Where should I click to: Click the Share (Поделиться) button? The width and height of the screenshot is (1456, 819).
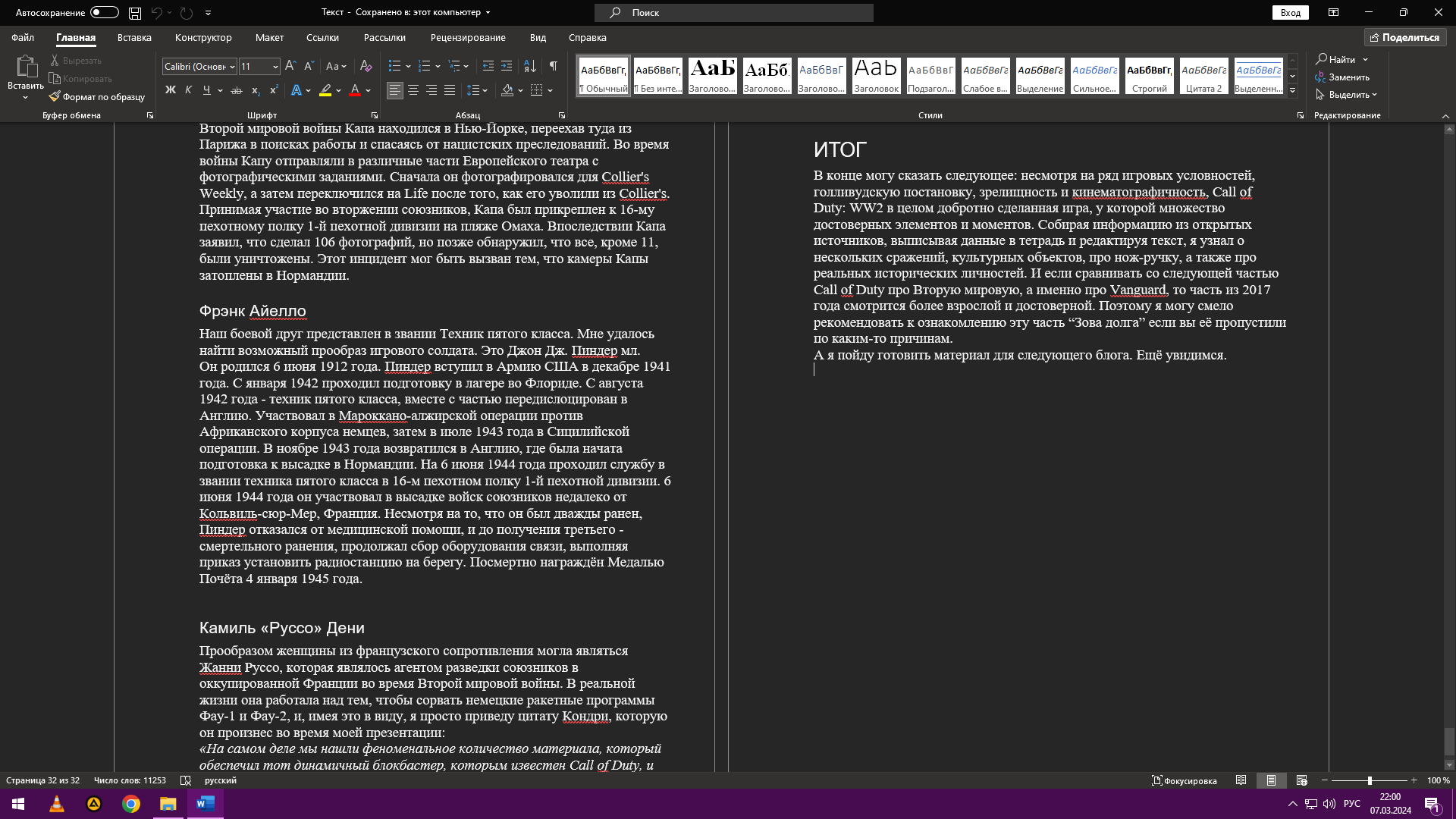[1405, 37]
